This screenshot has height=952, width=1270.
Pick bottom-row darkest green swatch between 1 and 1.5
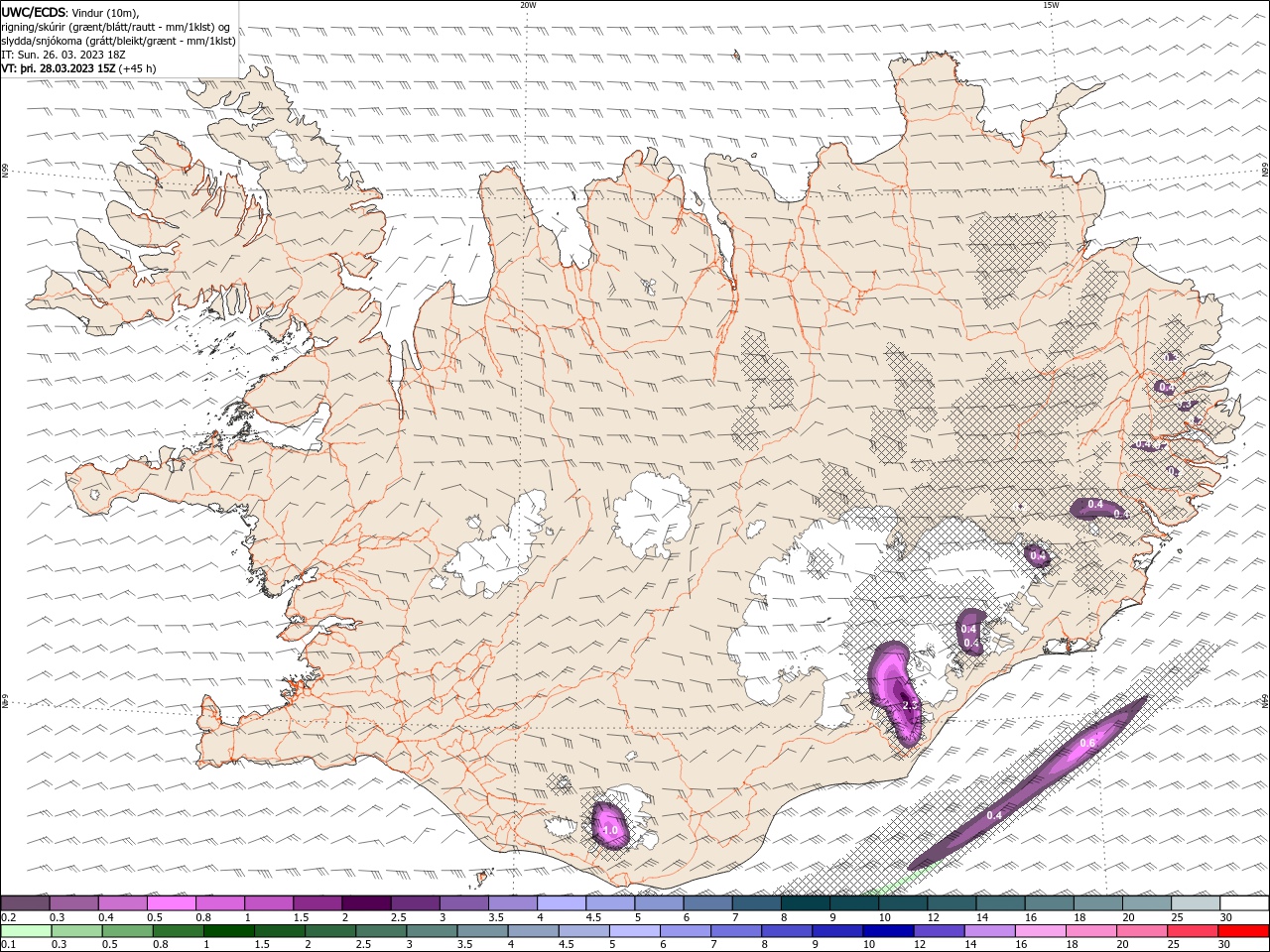point(228,931)
